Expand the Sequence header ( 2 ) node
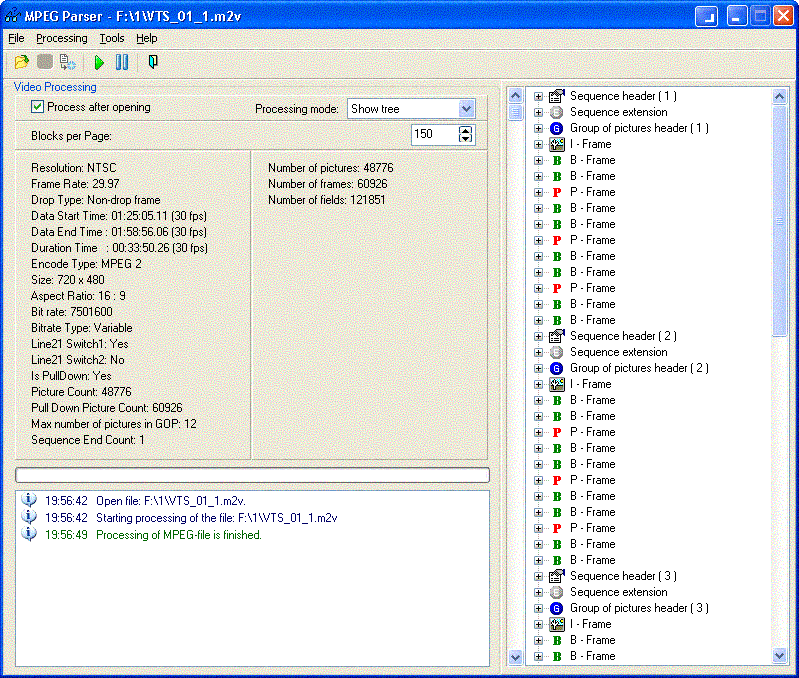This screenshot has width=799, height=678. tap(538, 336)
